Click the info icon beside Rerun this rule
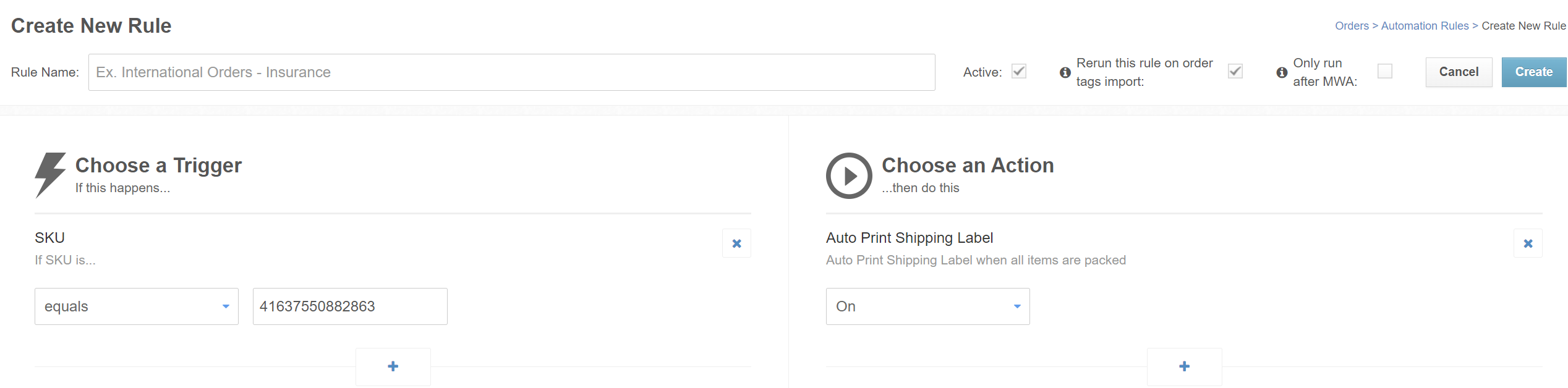1568x388 pixels. click(x=1065, y=72)
